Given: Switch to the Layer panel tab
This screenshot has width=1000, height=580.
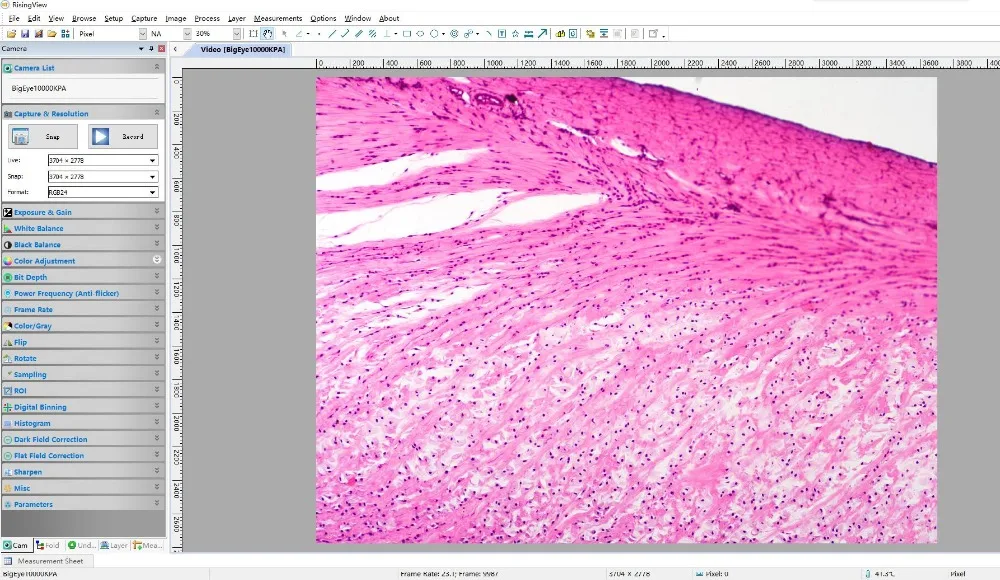Looking at the screenshot, I should point(114,546).
